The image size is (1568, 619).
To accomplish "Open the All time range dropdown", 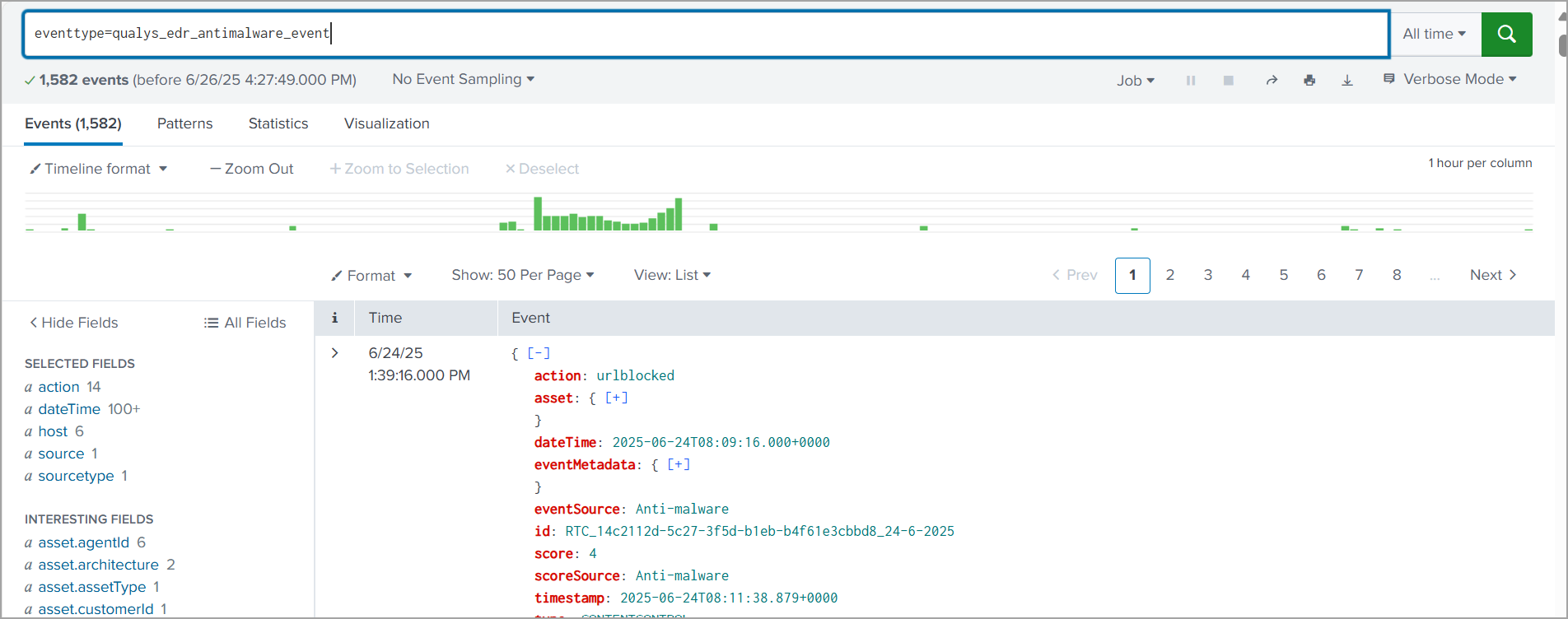I will click(1434, 34).
